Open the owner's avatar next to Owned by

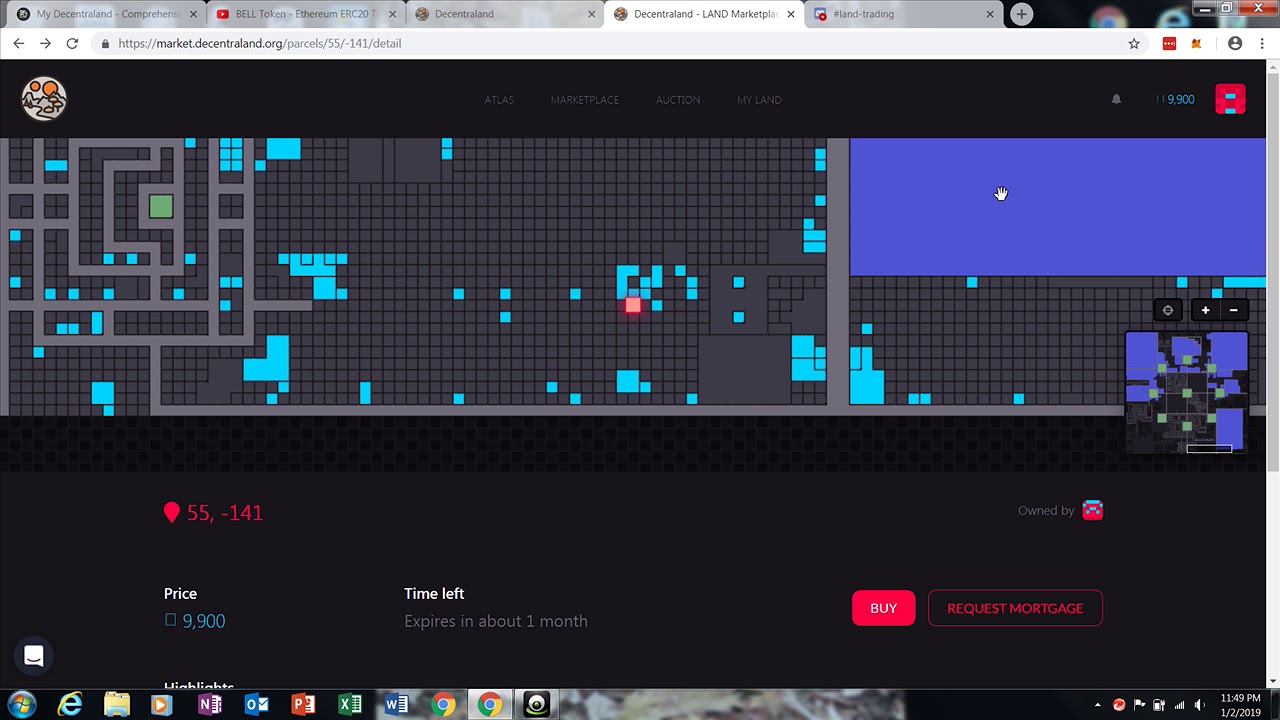(x=1093, y=510)
